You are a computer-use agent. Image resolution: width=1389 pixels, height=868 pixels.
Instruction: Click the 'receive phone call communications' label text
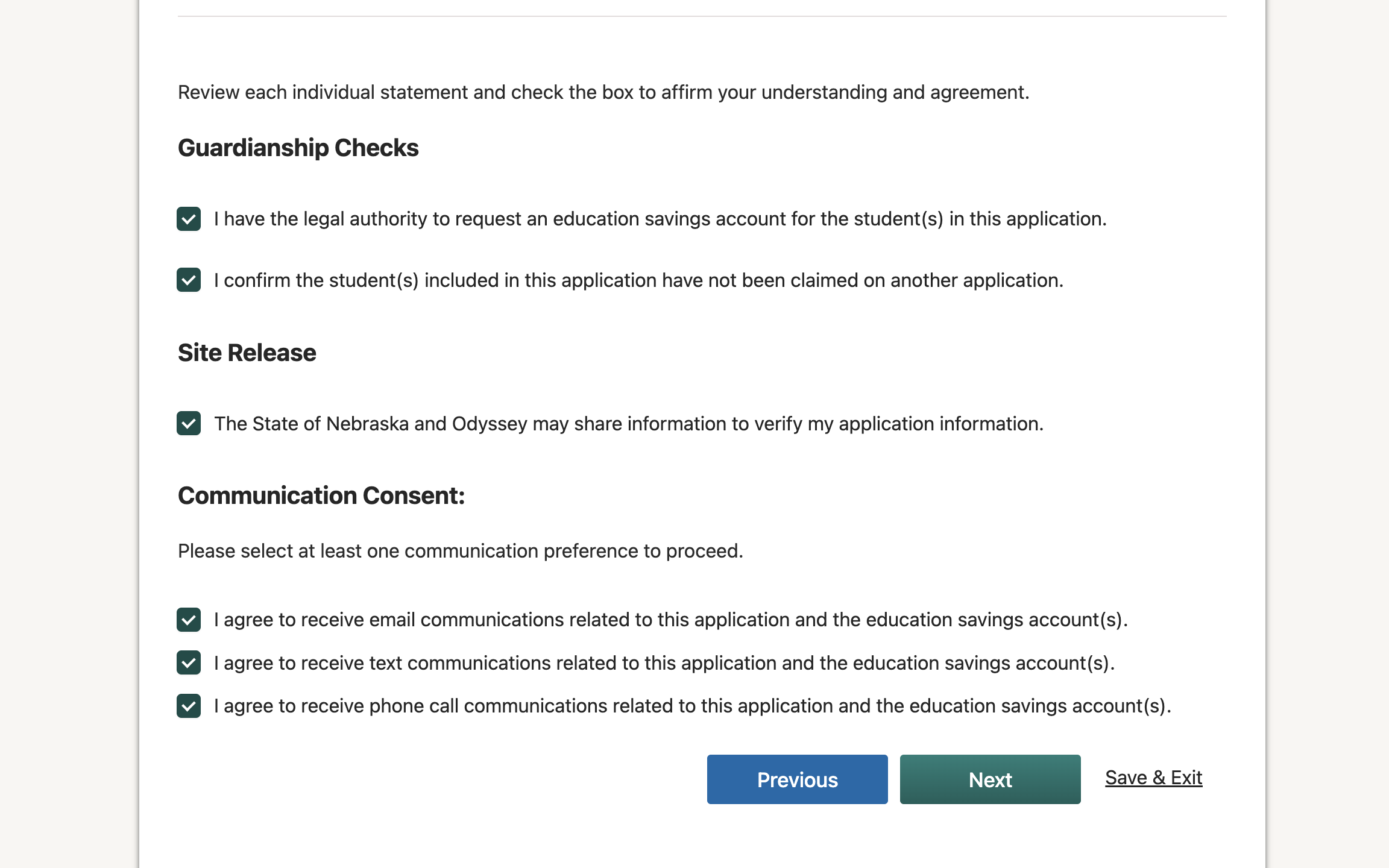coord(692,706)
